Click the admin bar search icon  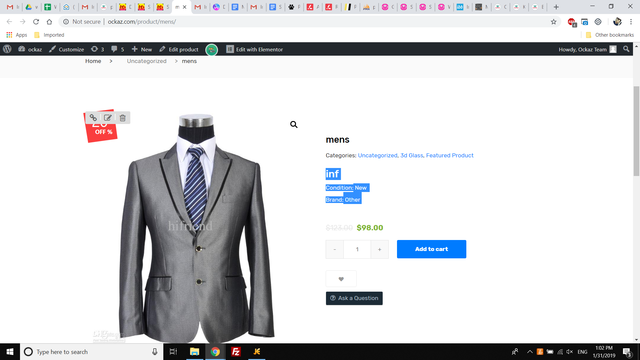pyautogui.click(x=626, y=49)
